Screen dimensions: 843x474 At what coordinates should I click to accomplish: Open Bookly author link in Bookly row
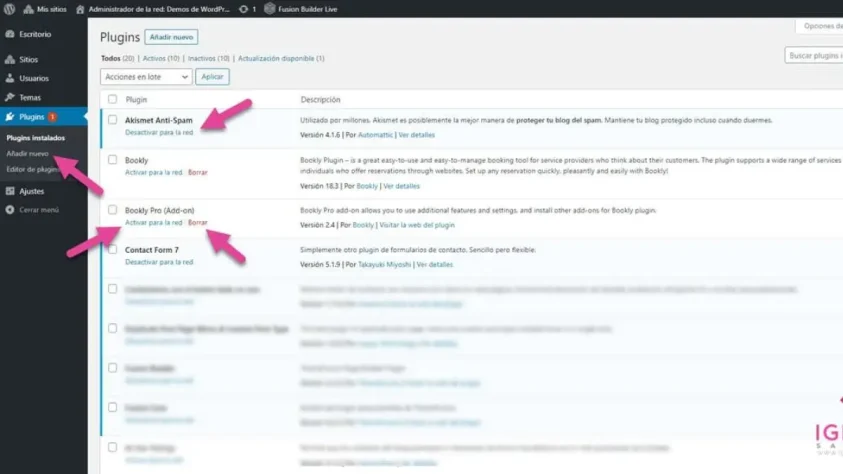coord(367,186)
